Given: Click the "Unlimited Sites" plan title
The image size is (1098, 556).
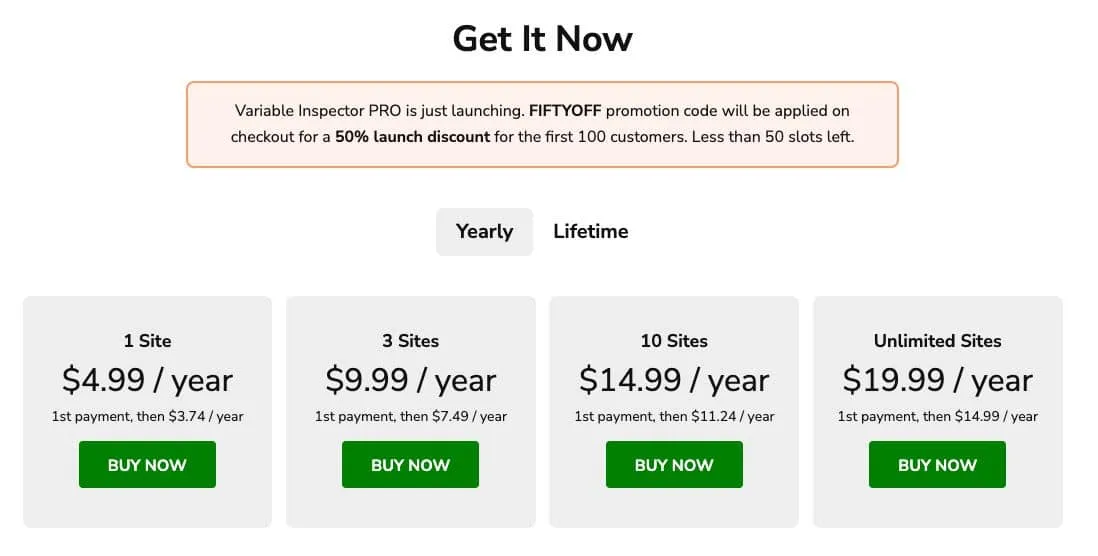Looking at the screenshot, I should click(x=937, y=341).
